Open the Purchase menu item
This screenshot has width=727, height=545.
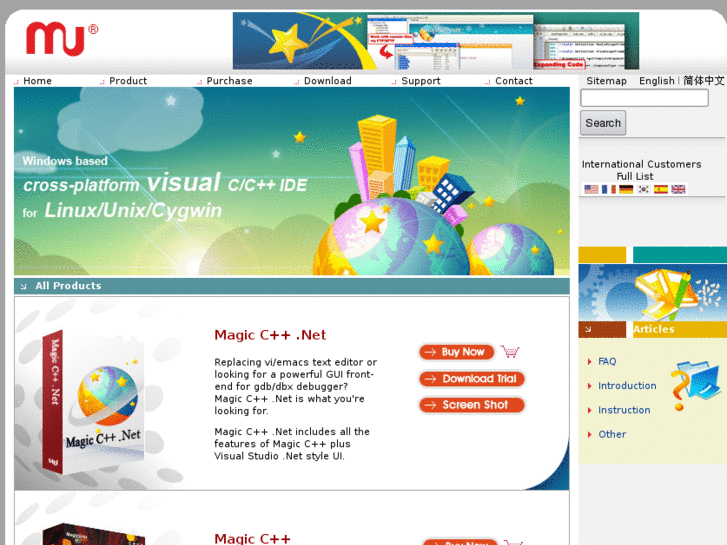coord(230,81)
